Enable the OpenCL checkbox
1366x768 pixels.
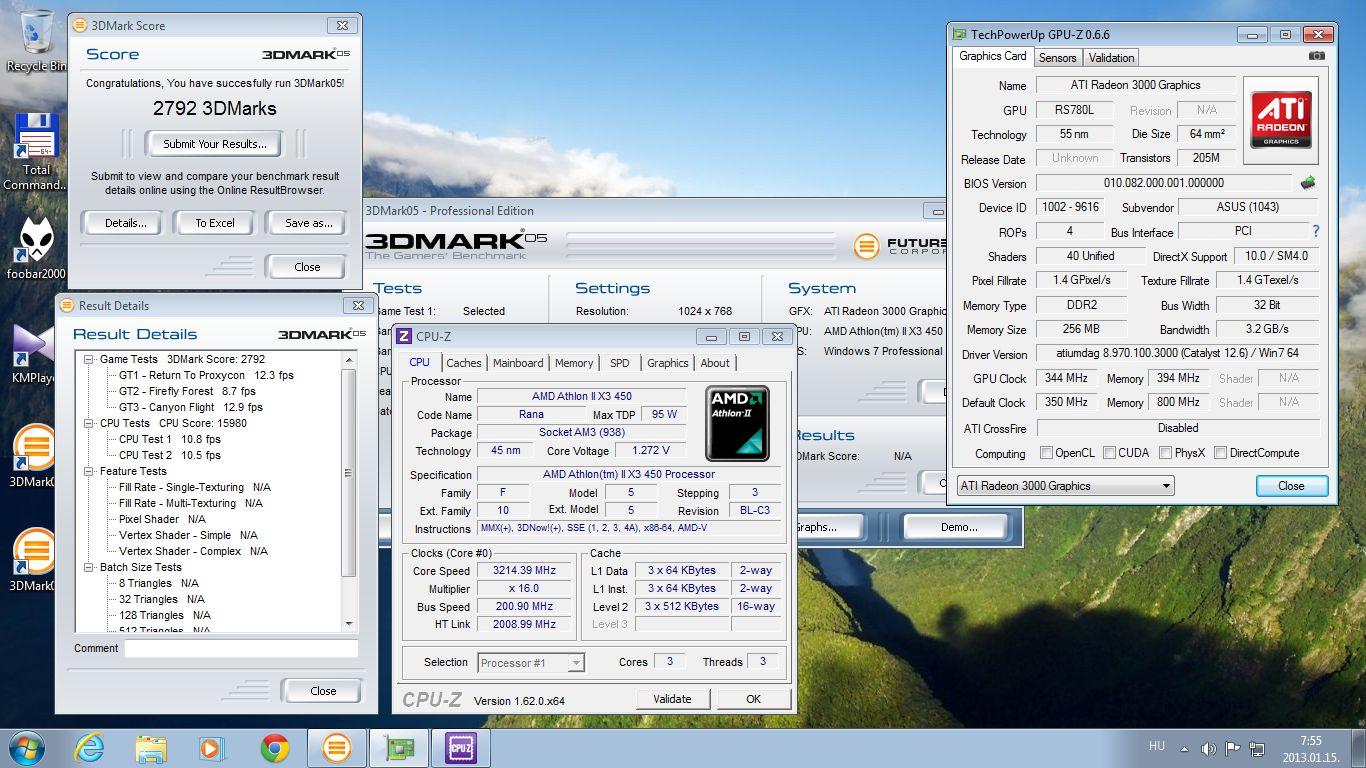pyautogui.click(x=1047, y=453)
